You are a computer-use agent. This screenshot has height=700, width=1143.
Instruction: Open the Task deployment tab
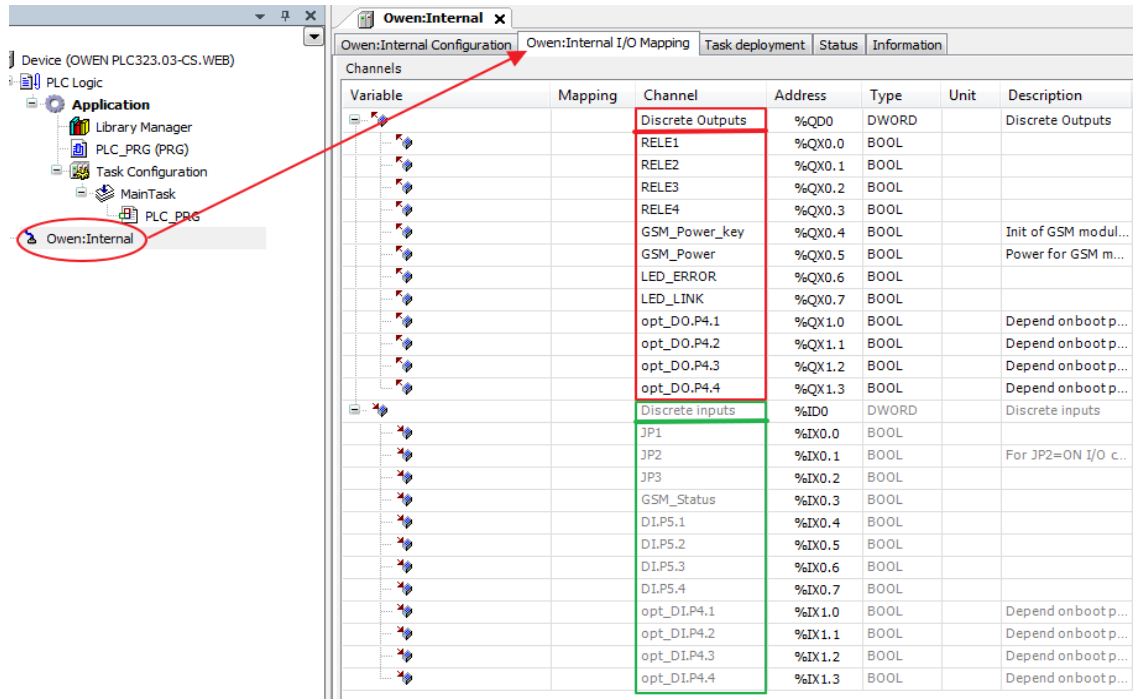[756, 45]
